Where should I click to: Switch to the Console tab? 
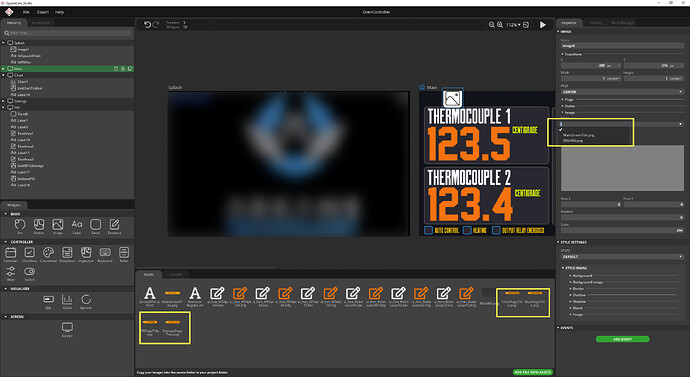tap(175, 275)
